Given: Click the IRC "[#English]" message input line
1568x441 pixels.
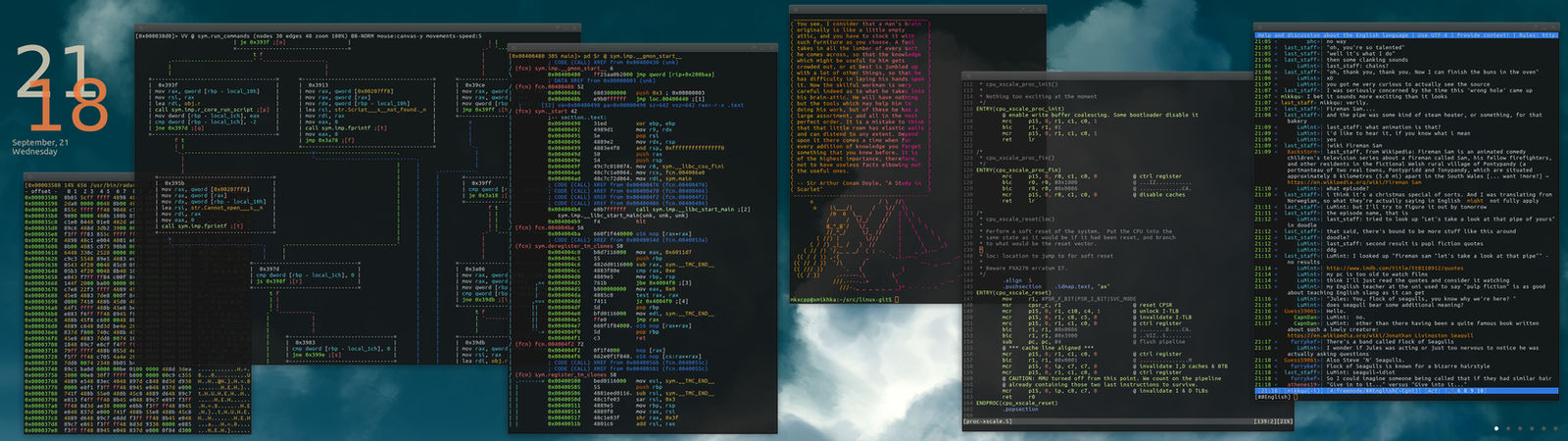Looking at the screenshot, I should (x=1406, y=397).
